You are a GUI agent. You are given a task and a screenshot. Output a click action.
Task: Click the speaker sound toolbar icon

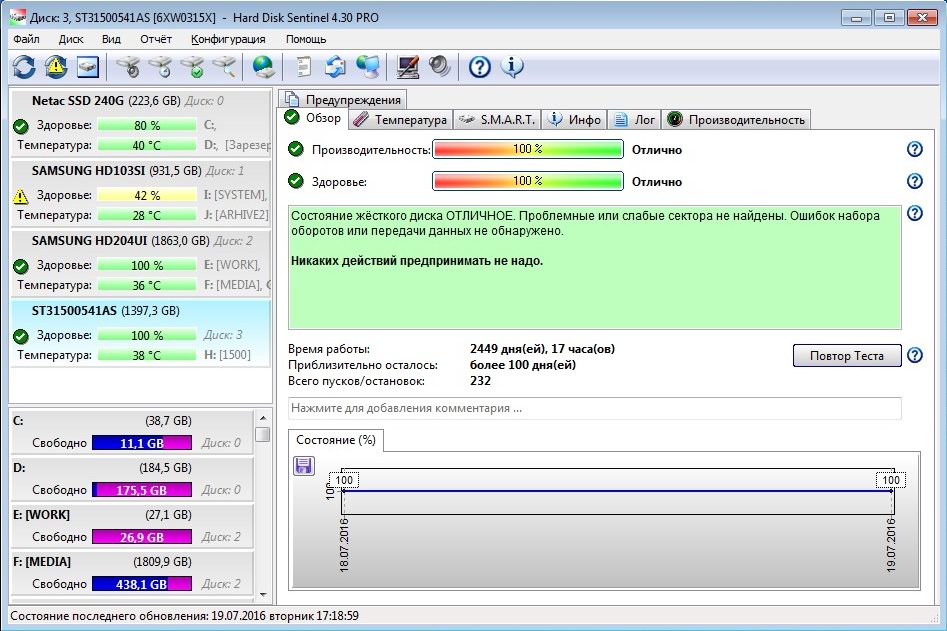click(440, 67)
